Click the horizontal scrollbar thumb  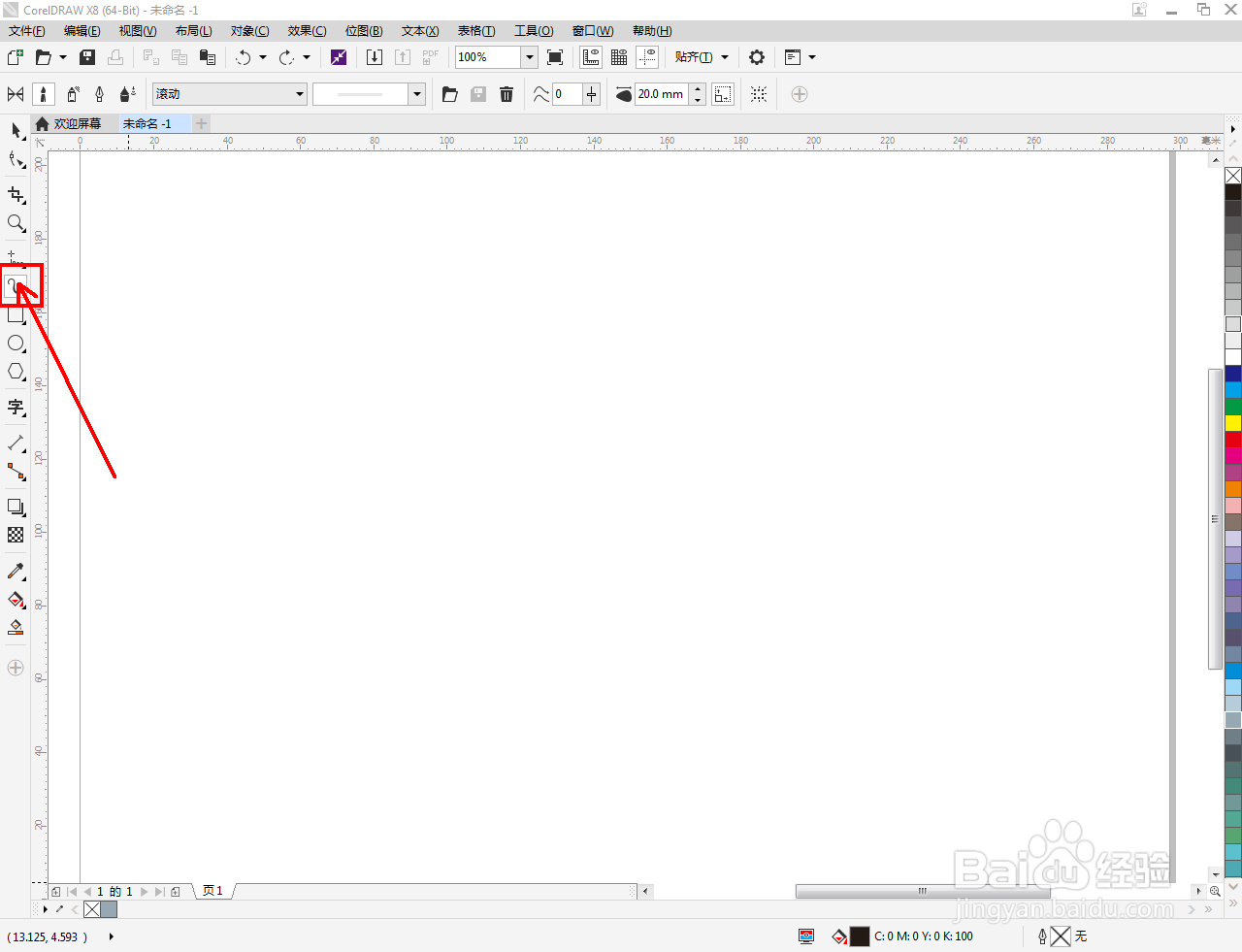coord(922,891)
